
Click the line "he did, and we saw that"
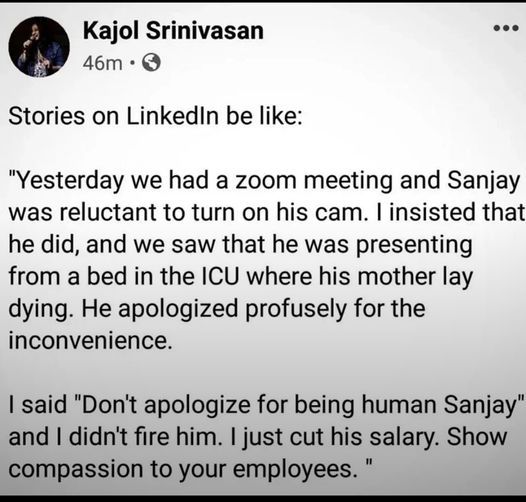(x=240, y=245)
